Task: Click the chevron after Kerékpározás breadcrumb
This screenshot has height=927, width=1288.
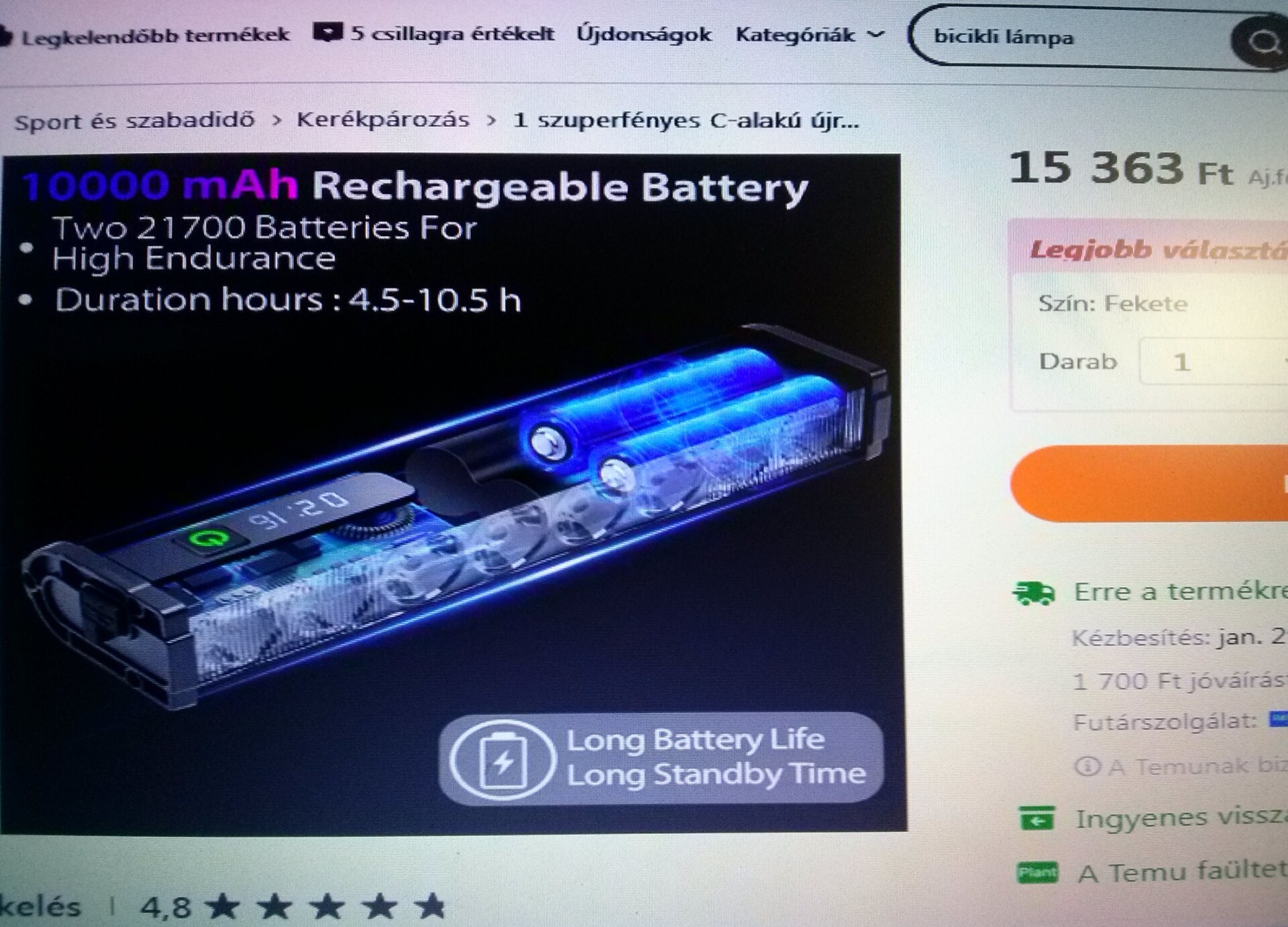Action: coord(492,121)
